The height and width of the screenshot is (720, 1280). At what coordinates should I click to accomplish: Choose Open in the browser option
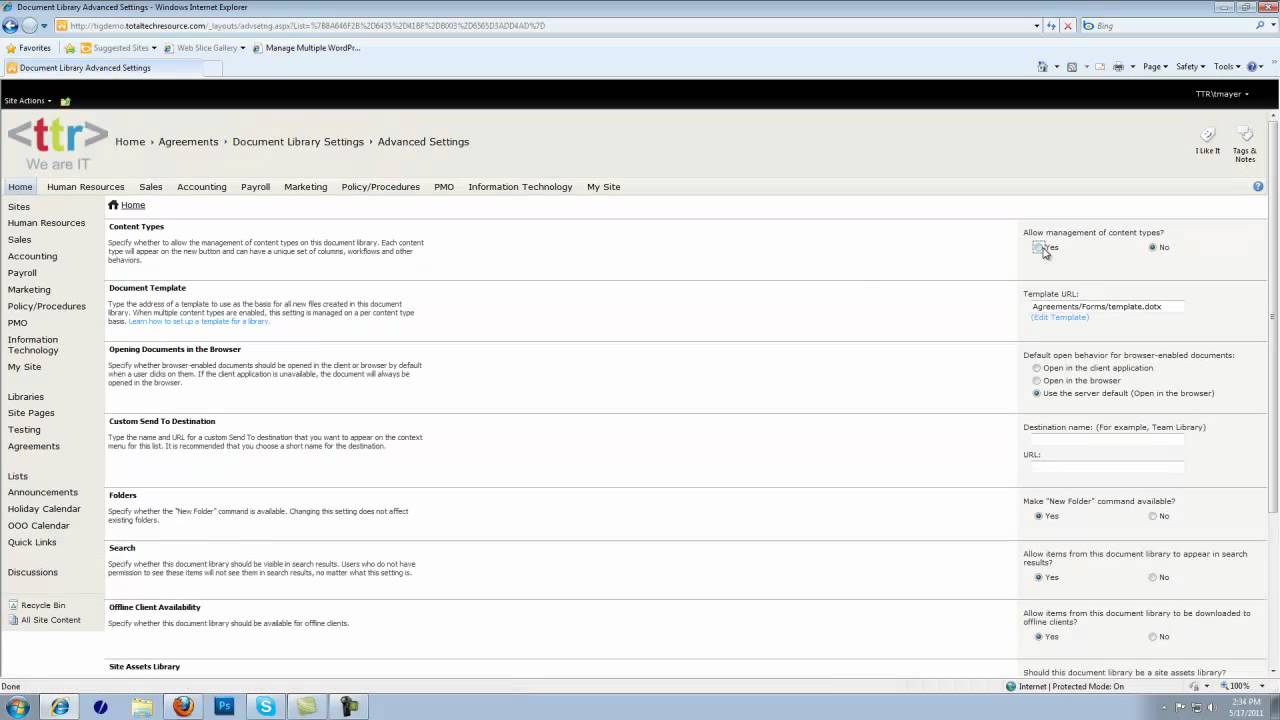pyautogui.click(x=1037, y=381)
